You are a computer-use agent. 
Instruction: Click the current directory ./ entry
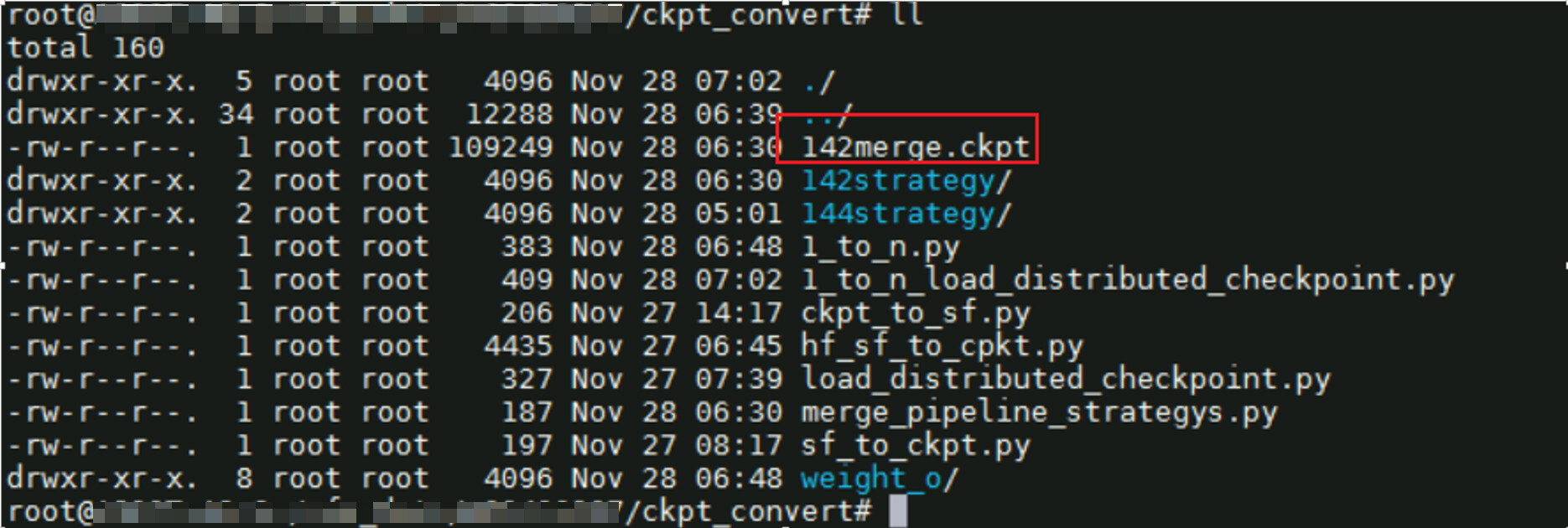pos(818,82)
